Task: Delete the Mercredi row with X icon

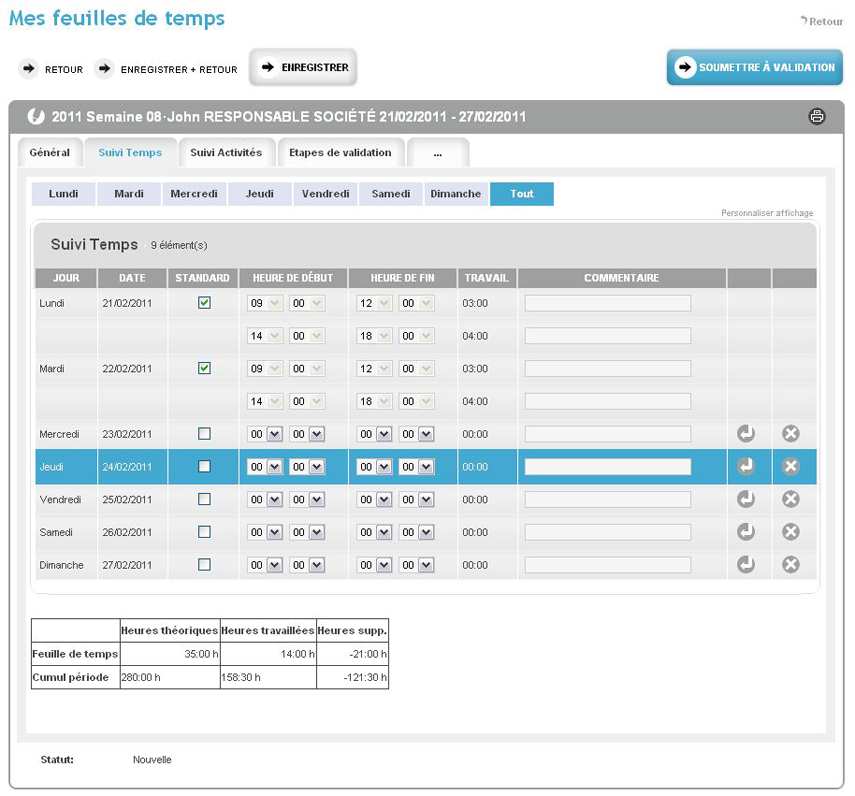Action: tap(791, 433)
